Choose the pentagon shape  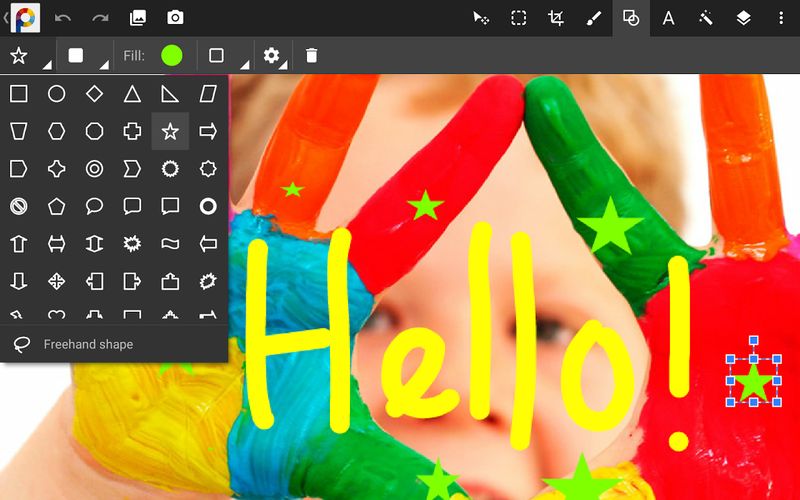click(x=57, y=206)
